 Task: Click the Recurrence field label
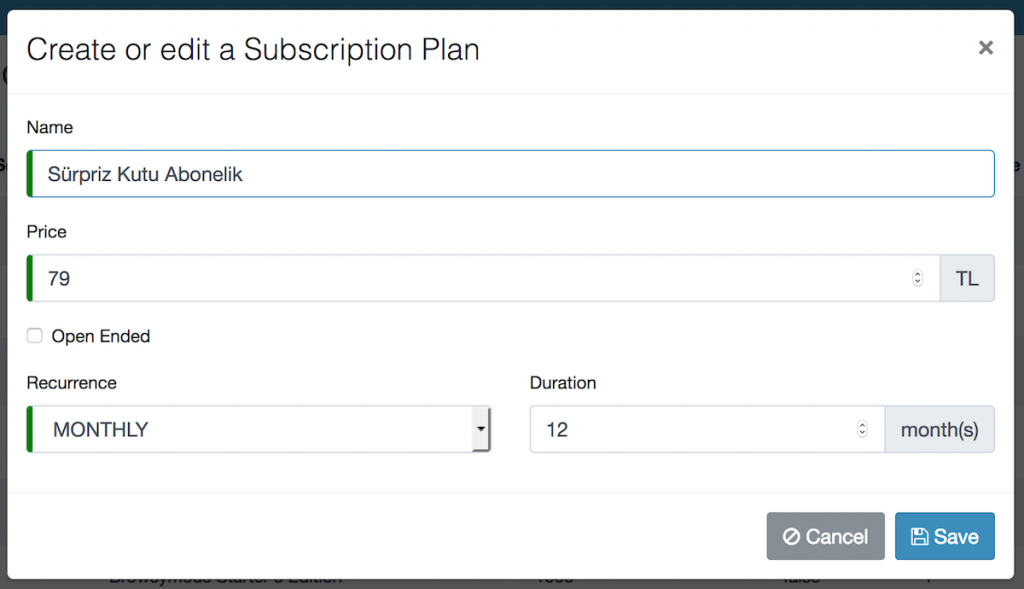coord(72,383)
